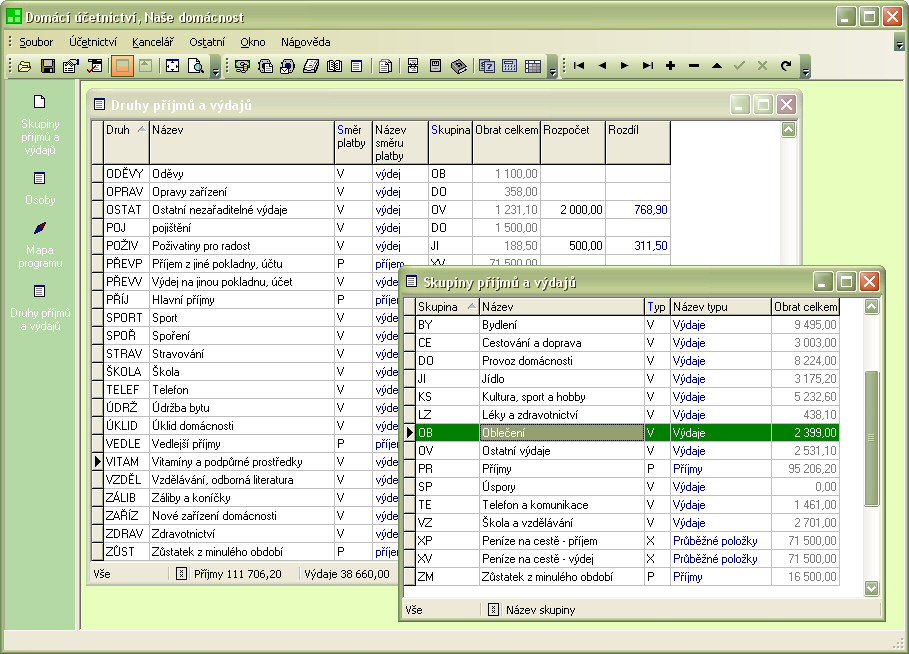Click the refresh records icon
The image size is (909, 654).
786,66
